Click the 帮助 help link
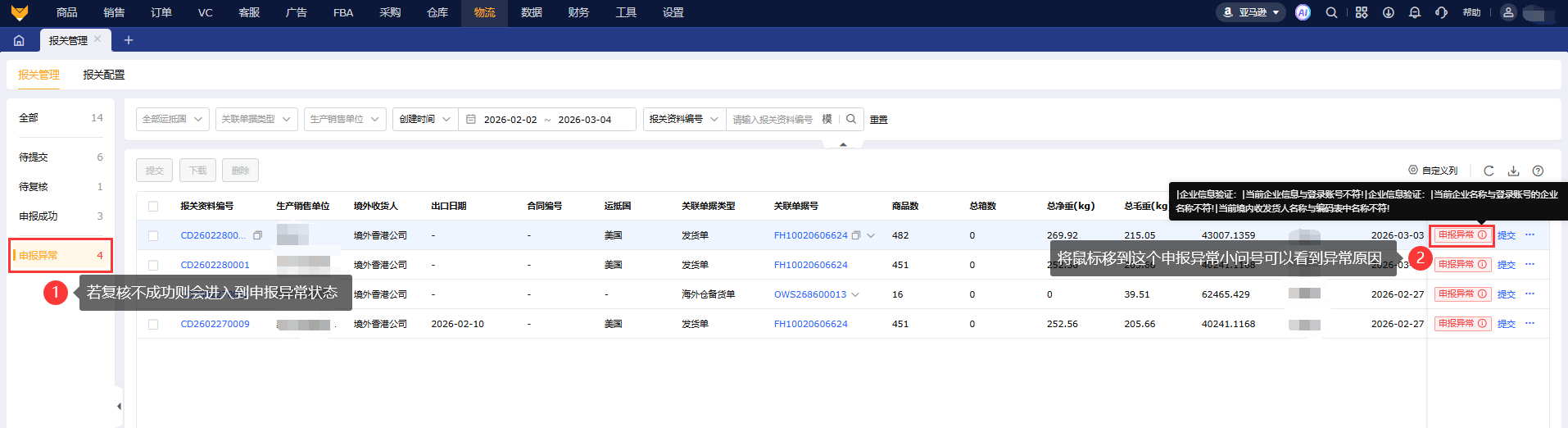 pos(1471,12)
